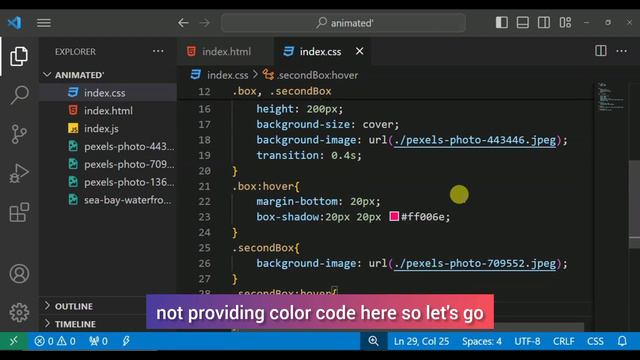Viewport: 640px width, 360px height.
Task: Click the sticky scroll line .box, .secondBox
Action: tap(282, 91)
